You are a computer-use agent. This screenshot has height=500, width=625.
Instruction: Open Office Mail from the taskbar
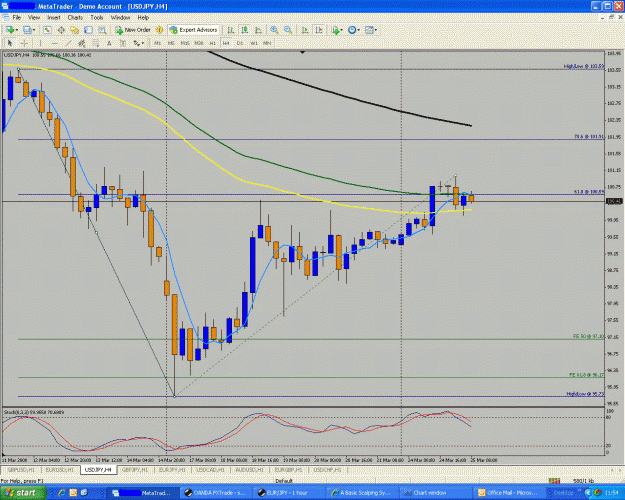click(x=508, y=493)
